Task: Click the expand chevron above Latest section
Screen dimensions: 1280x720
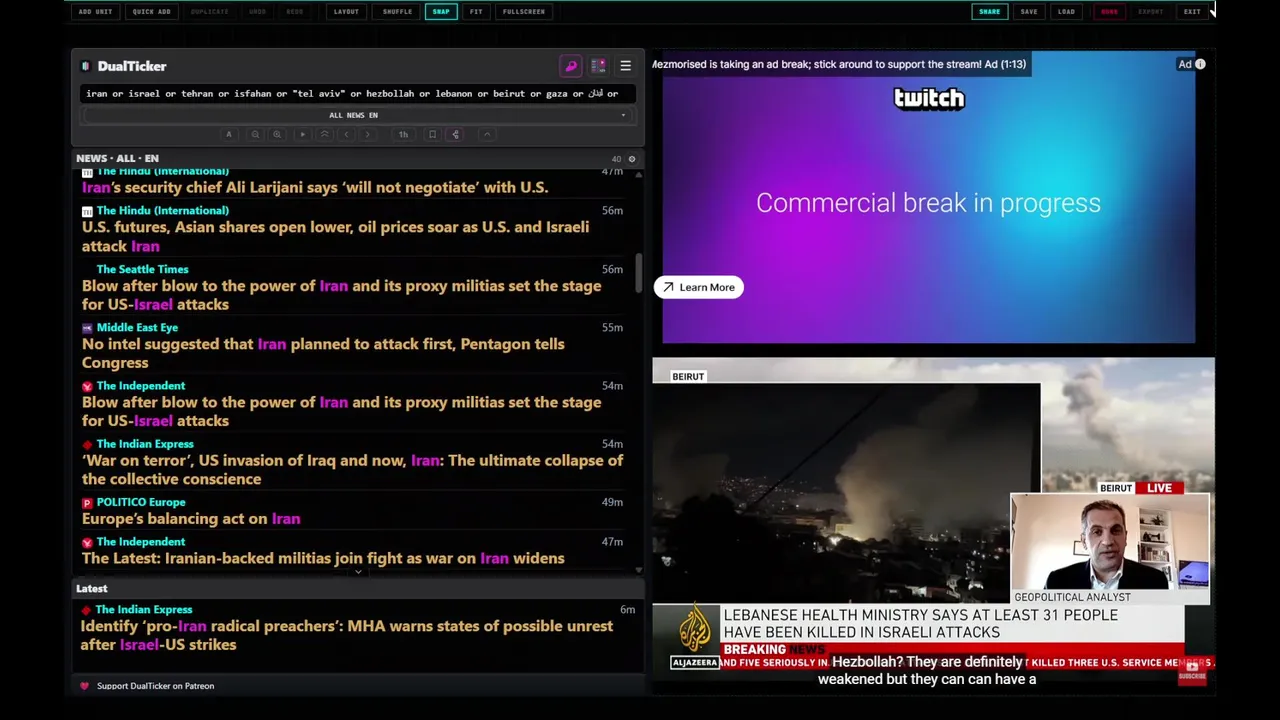Action: pyautogui.click(x=358, y=572)
